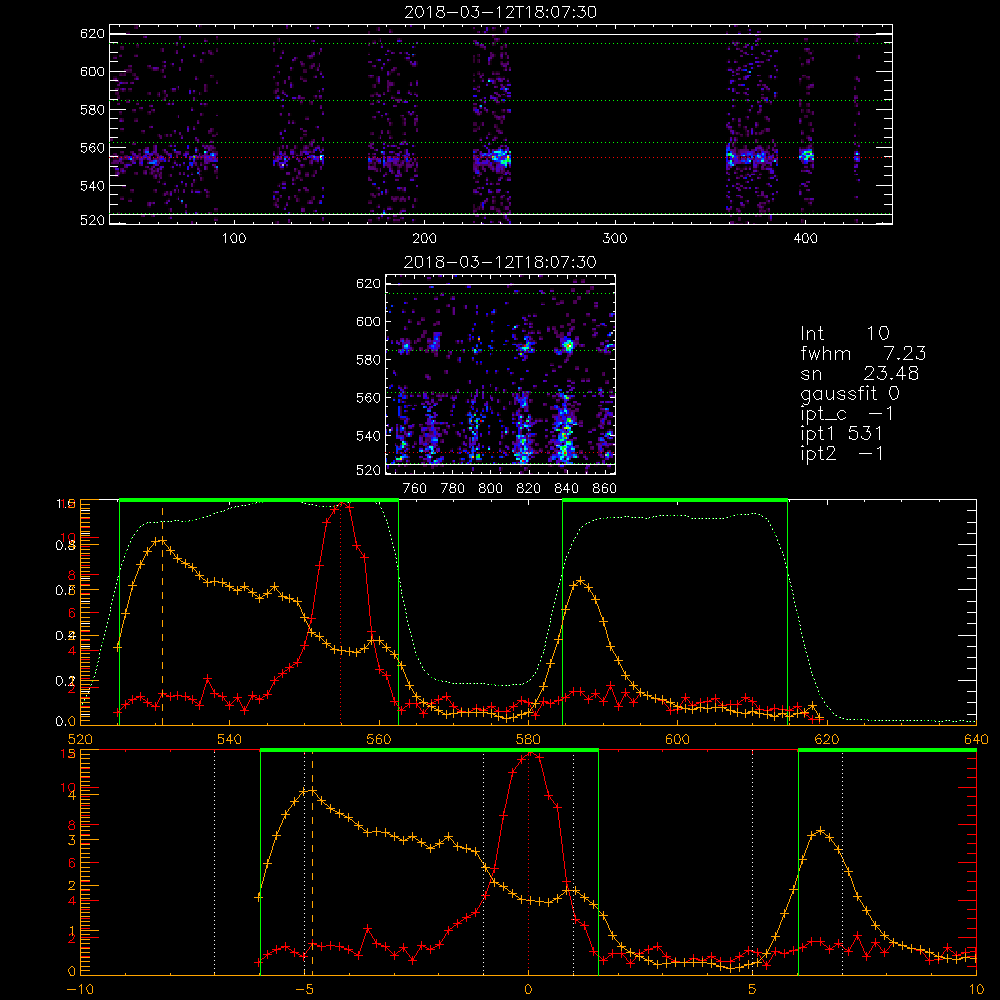Click the bright emission blob near 400 in top spectrogram

tap(807, 155)
